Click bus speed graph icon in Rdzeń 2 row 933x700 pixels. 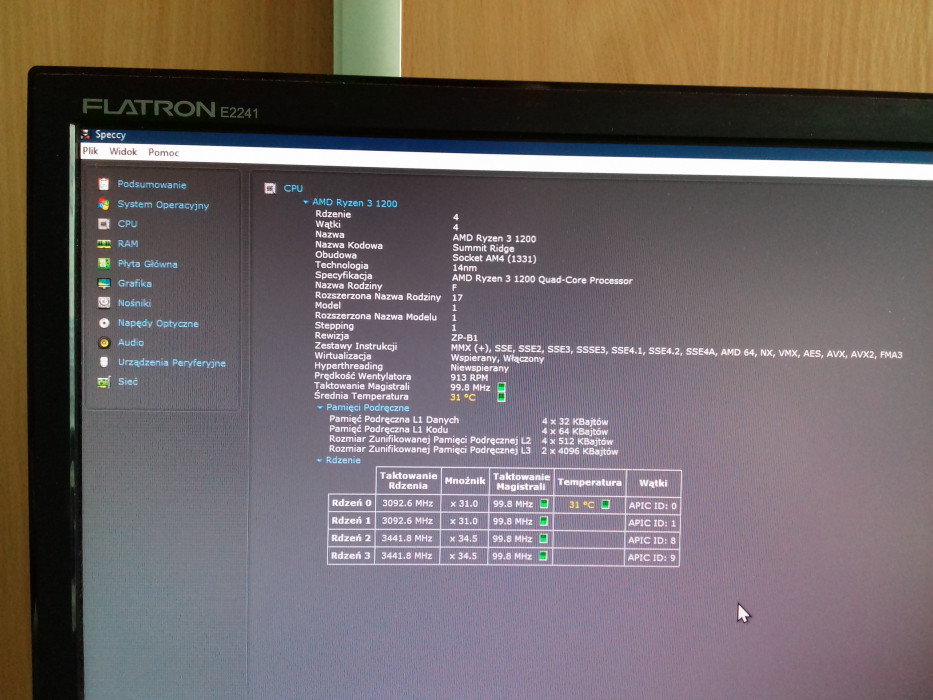[x=543, y=539]
